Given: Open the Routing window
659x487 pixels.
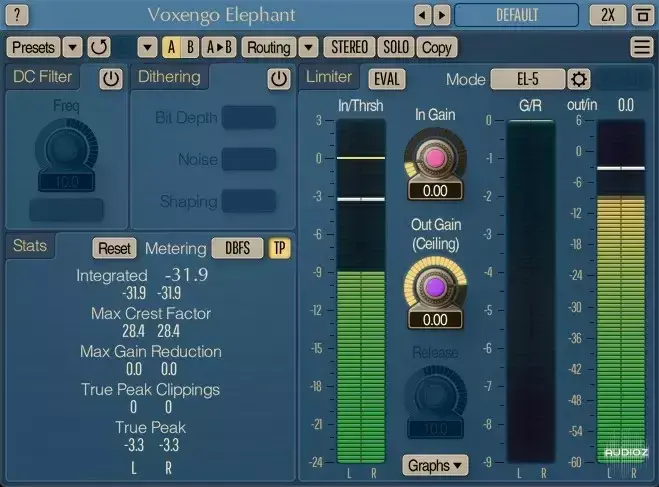Looking at the screenshot, I should click(x=269, y=47).
